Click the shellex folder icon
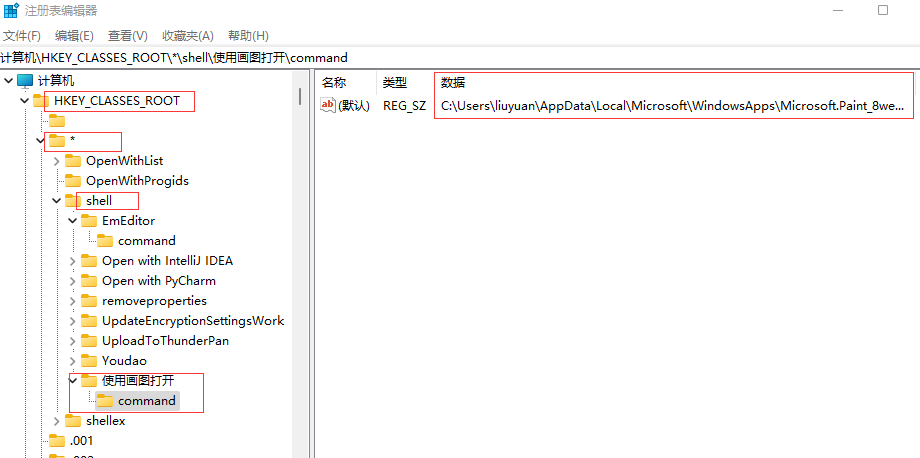Viewport: 920px width, 458px height. [73, 420]
